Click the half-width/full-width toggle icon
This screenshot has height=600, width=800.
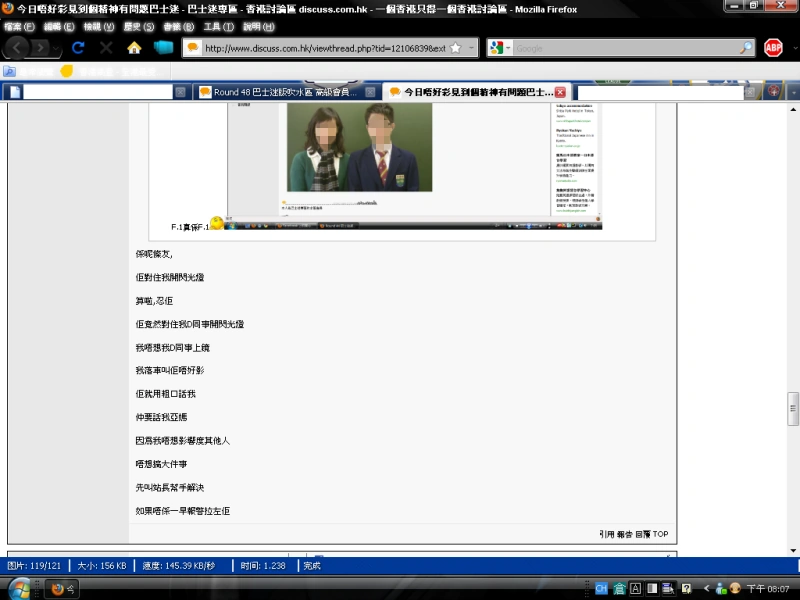[x=652, y=589]
